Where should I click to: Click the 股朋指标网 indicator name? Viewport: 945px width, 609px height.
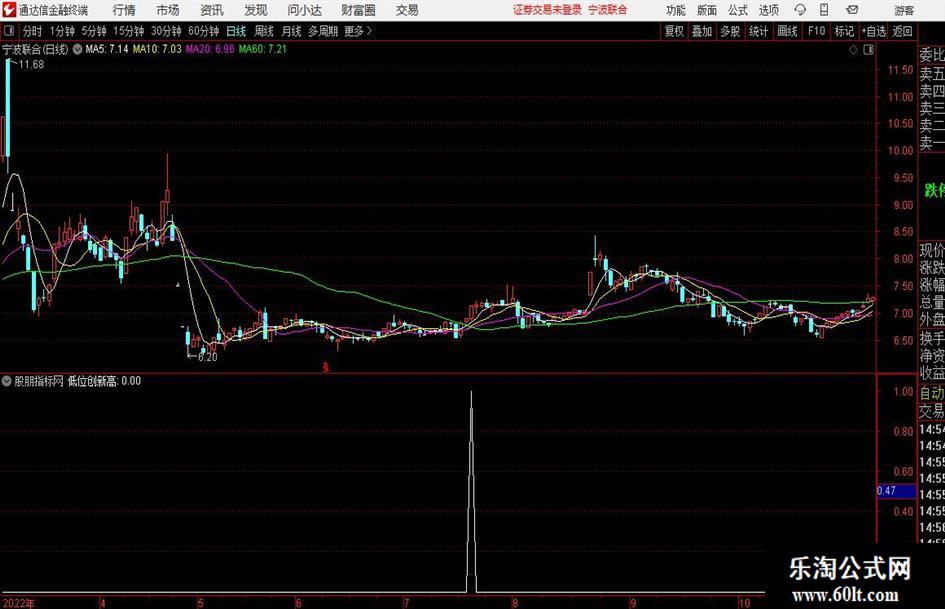pos(39,381)
